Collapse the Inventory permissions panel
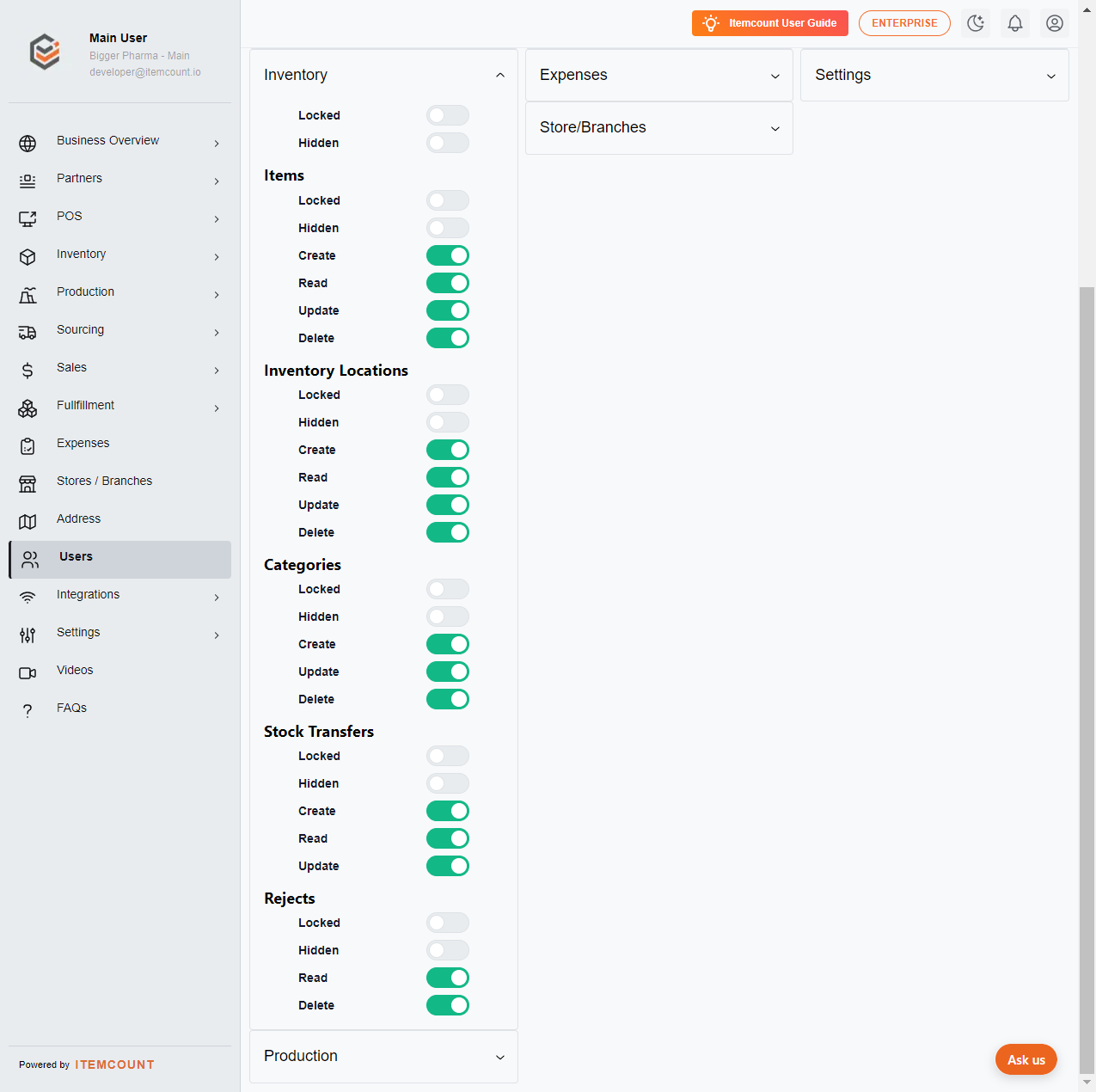 click(x=383, y=75)
